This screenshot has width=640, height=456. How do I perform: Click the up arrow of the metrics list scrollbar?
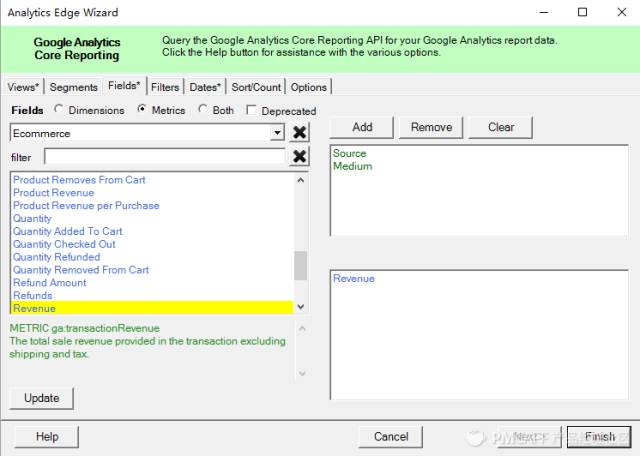[301, 180]
